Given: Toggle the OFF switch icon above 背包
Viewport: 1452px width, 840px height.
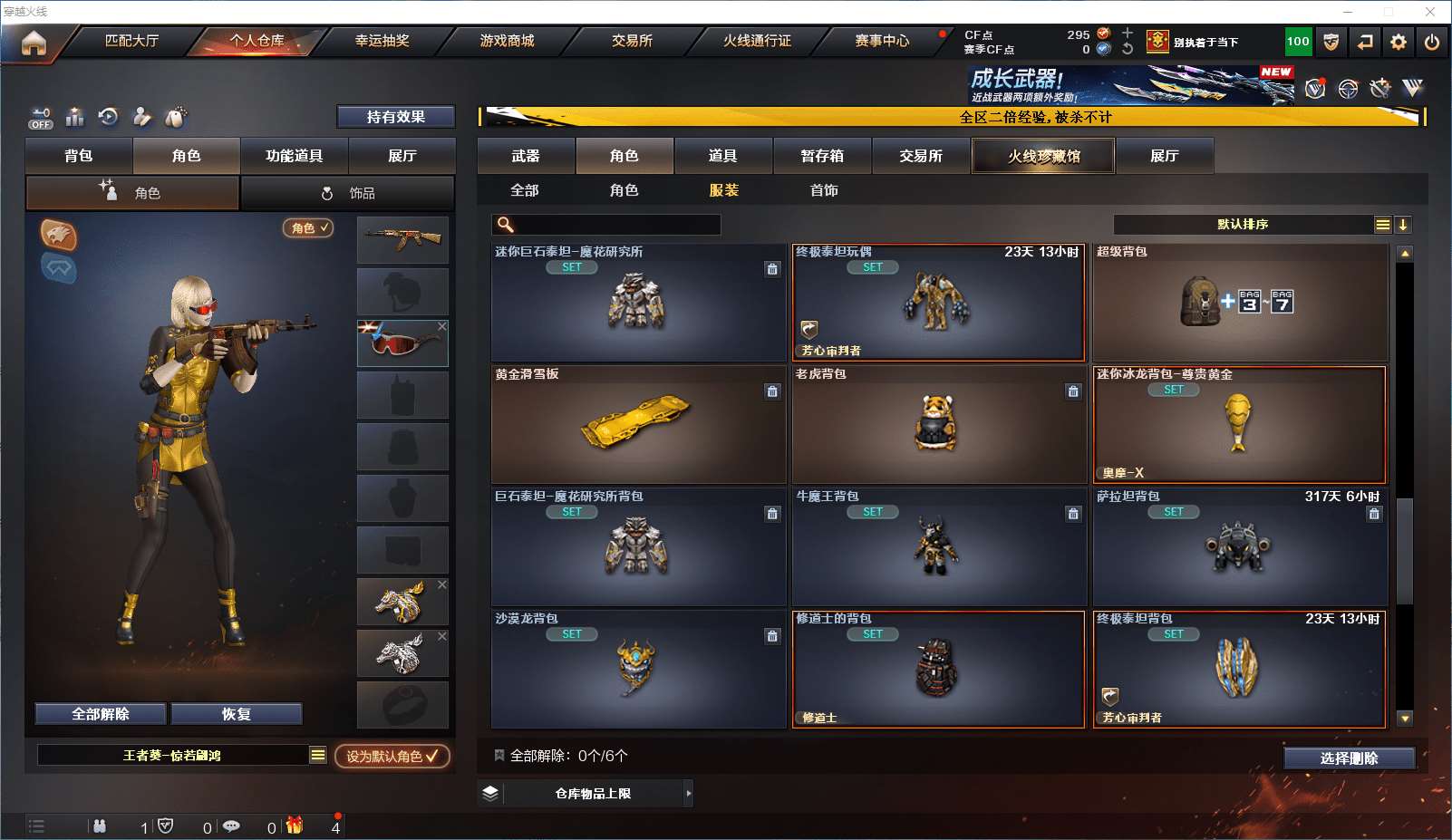Looking at the screenshot, I should click(41, 118).
